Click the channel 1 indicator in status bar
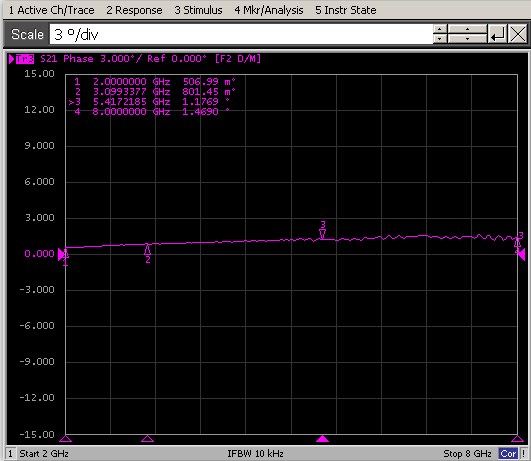 tap(10, 454)
